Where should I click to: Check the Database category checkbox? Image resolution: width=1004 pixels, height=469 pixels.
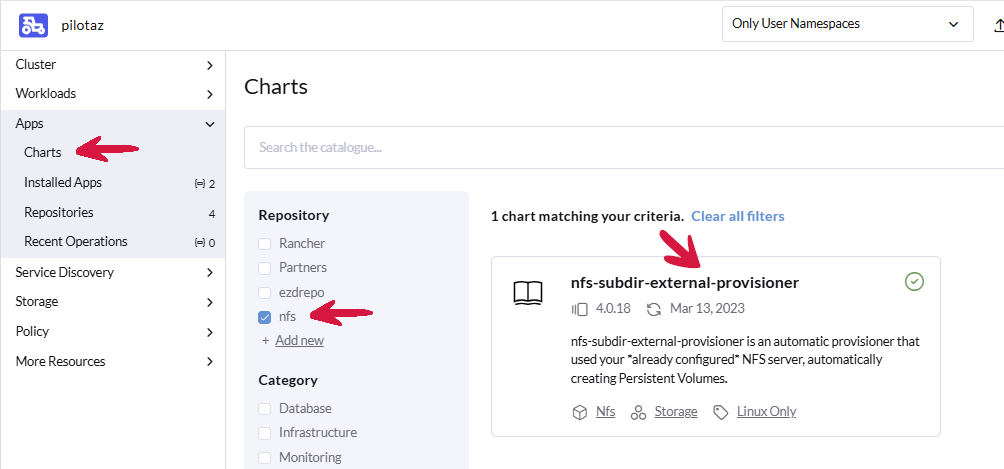(x=265, y=409)
